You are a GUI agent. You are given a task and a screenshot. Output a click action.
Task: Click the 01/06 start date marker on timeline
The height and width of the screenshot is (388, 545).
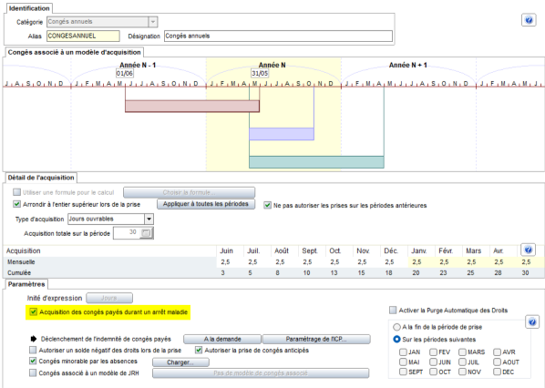pyautogui.click(x=124, y=73)
